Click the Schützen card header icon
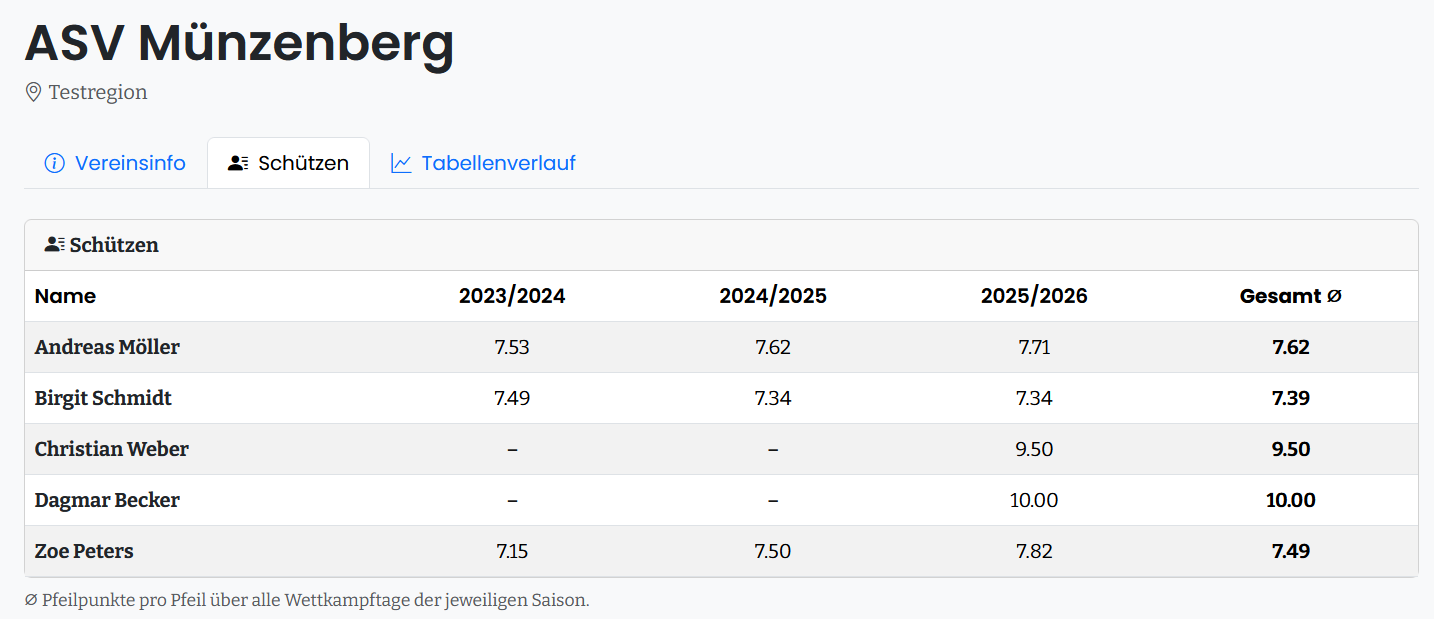1434x619 pixels. point(54,245)
